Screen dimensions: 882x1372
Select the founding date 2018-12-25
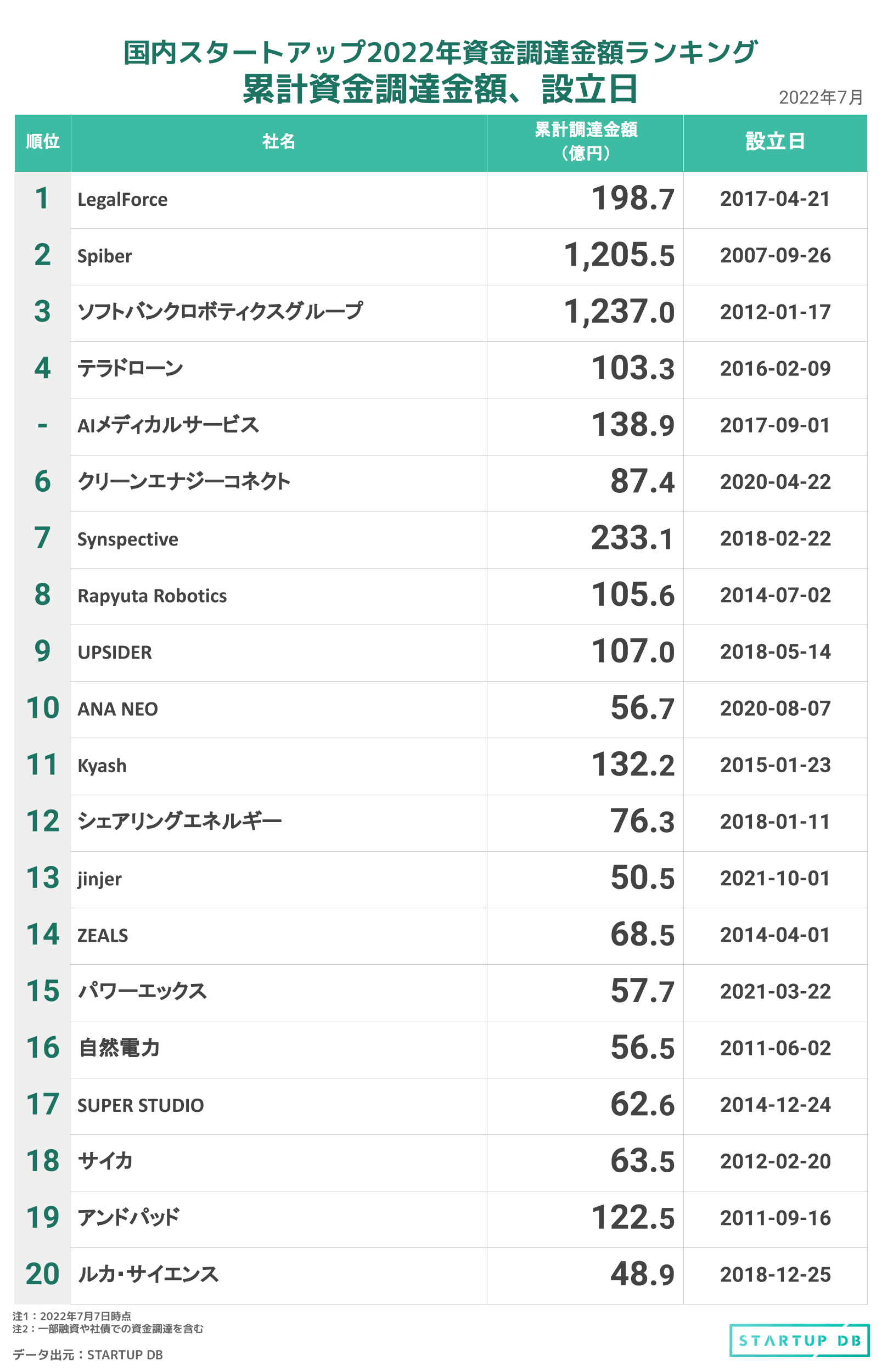click(775, 1276)
